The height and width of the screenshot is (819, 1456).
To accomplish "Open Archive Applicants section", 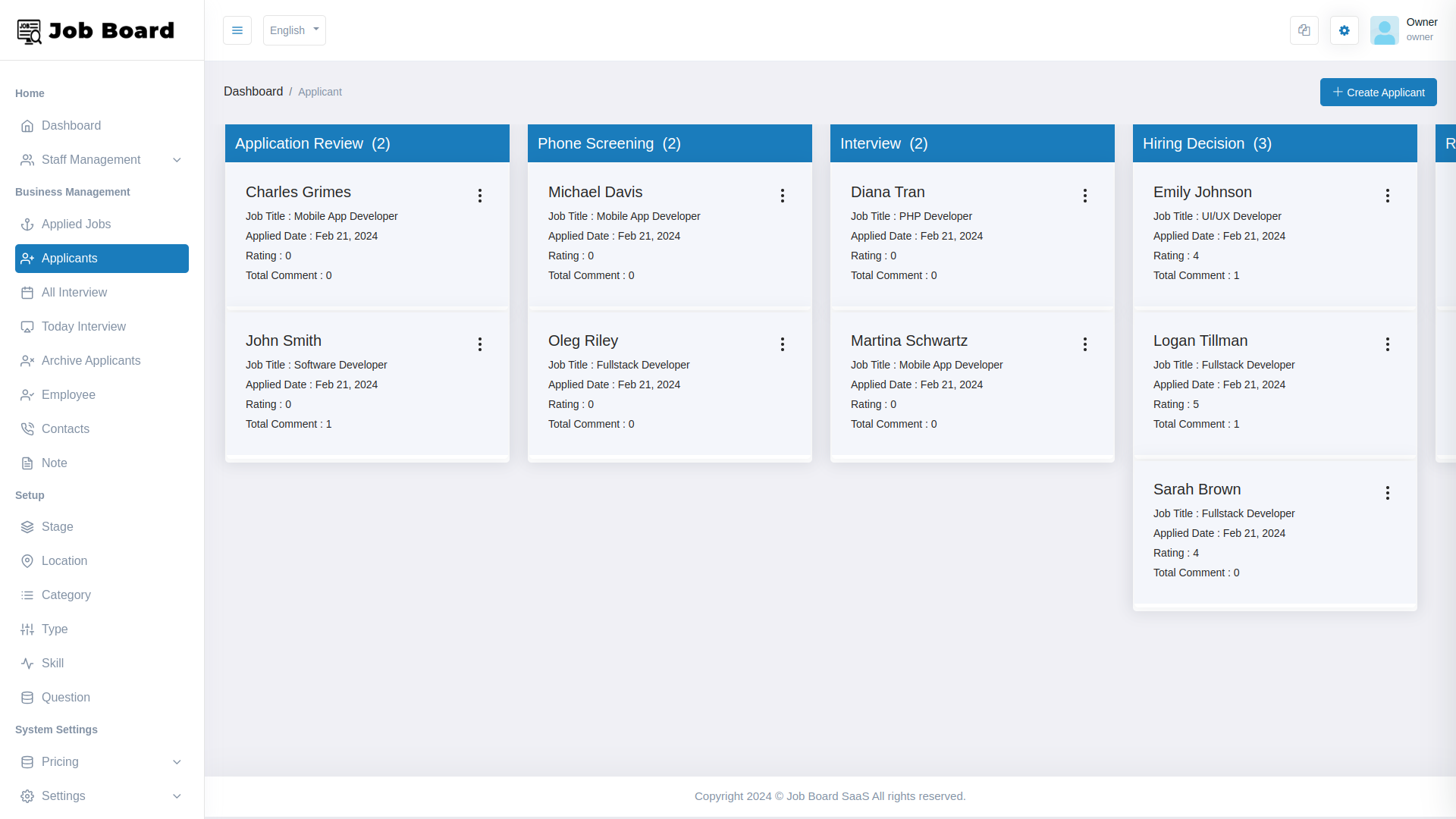I will click(x=91, y=360).
